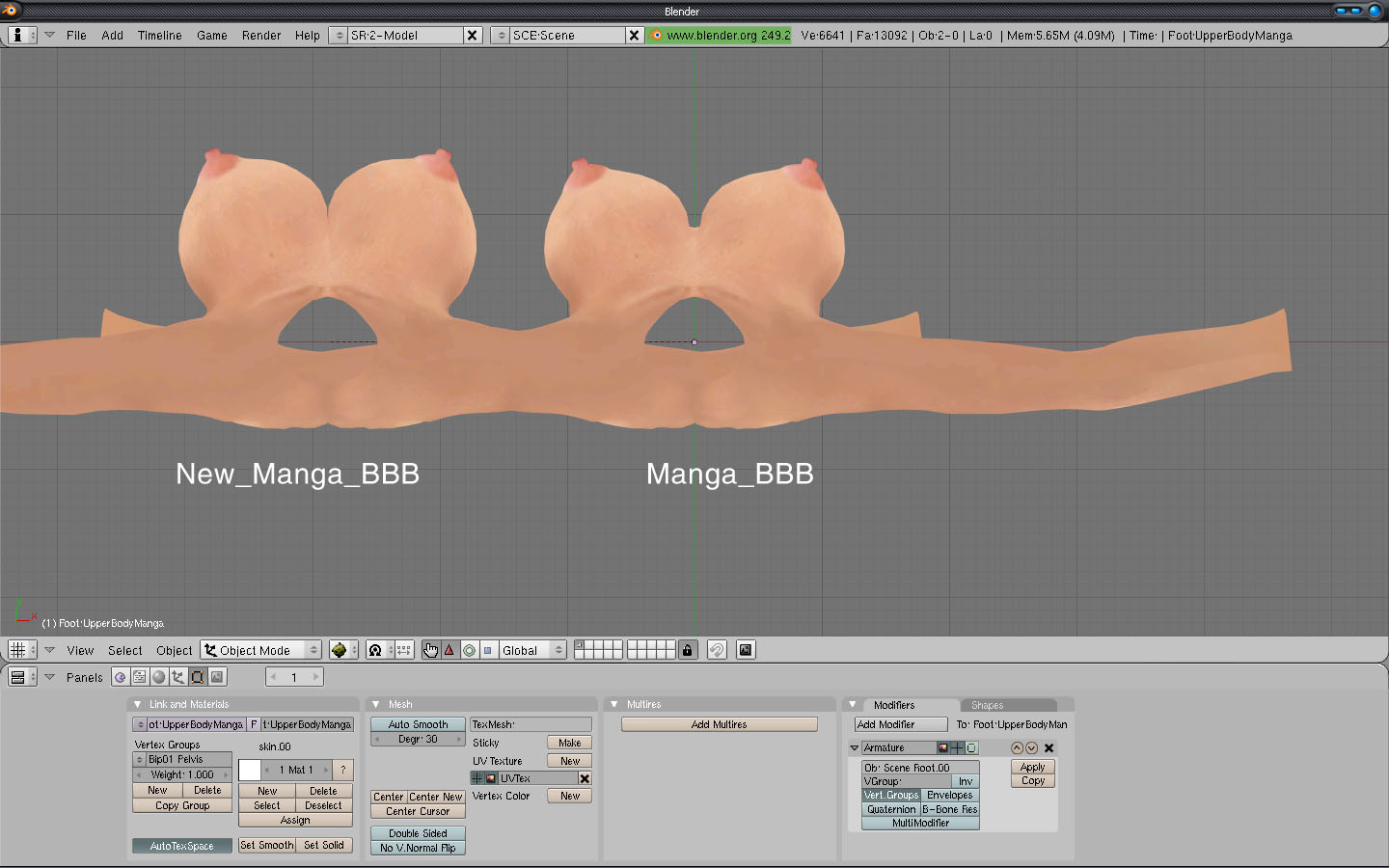1389x868 pixels.
Task: Open the Render menu
Action: click(261, 35)
